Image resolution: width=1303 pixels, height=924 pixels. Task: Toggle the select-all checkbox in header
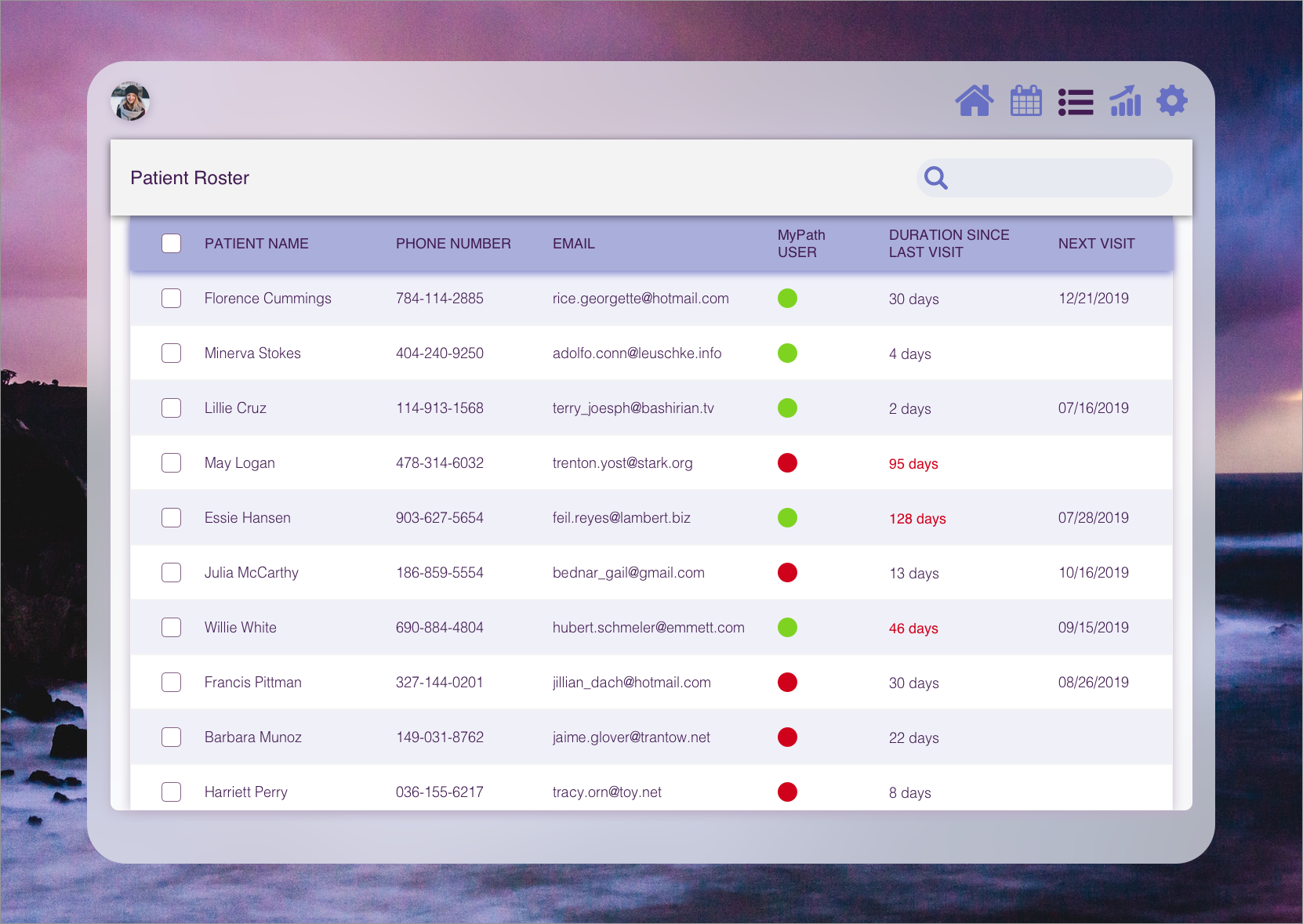coord(171,243)
